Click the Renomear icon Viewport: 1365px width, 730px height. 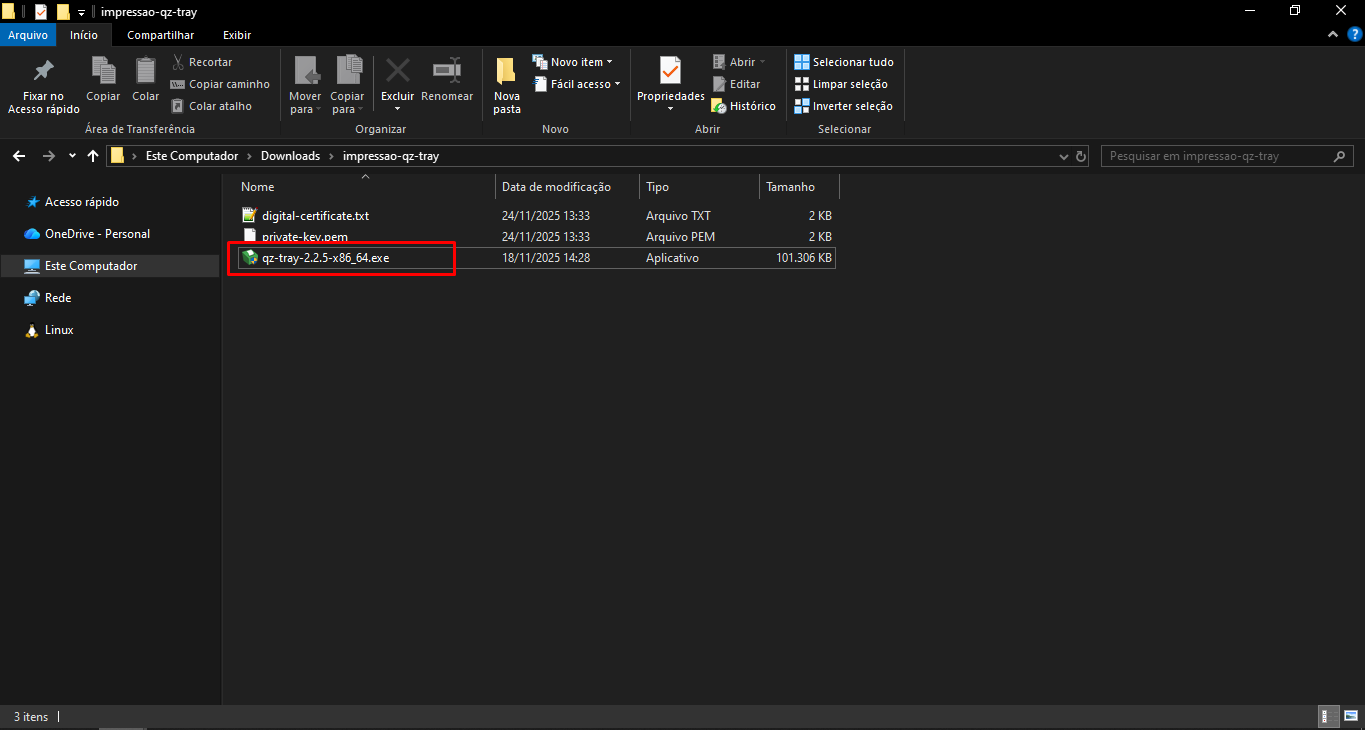click(x=446, y=71)
